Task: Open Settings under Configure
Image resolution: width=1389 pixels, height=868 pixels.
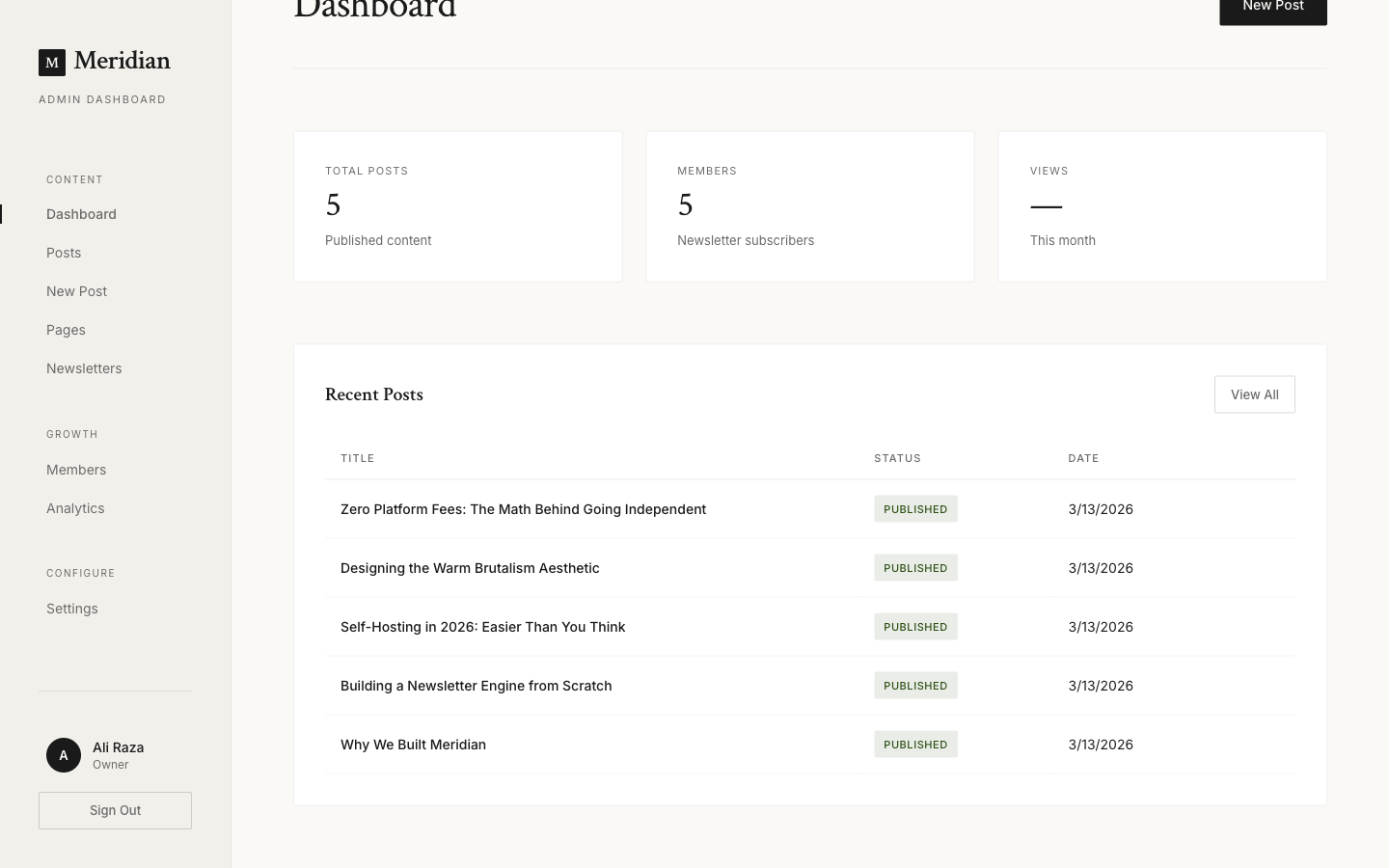Action: click(x=72, y=609)
